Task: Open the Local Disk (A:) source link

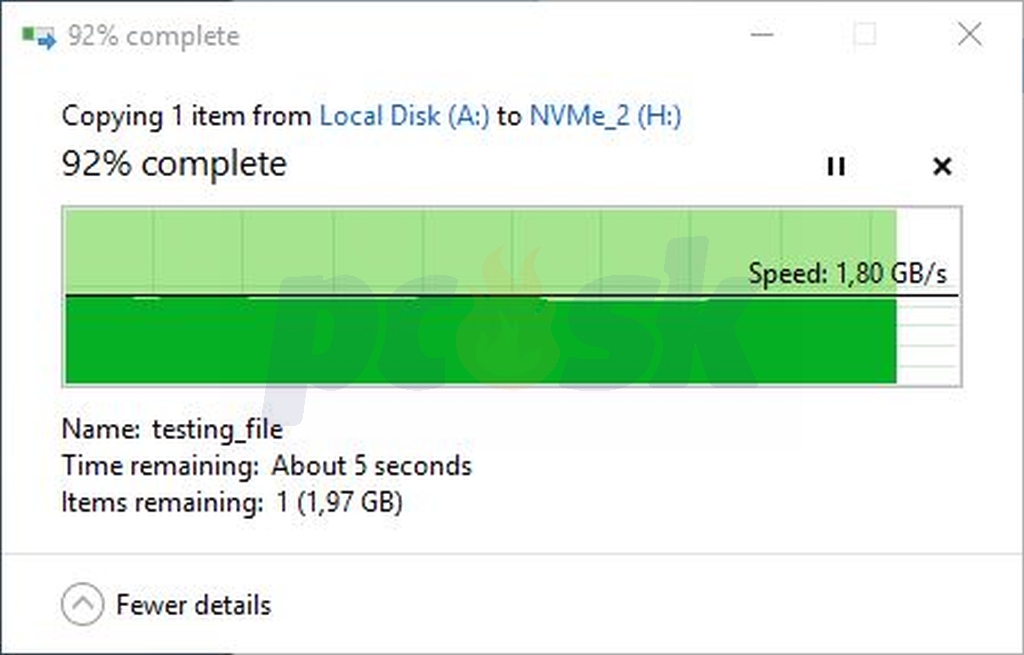Action: click(x=404, y=116)
